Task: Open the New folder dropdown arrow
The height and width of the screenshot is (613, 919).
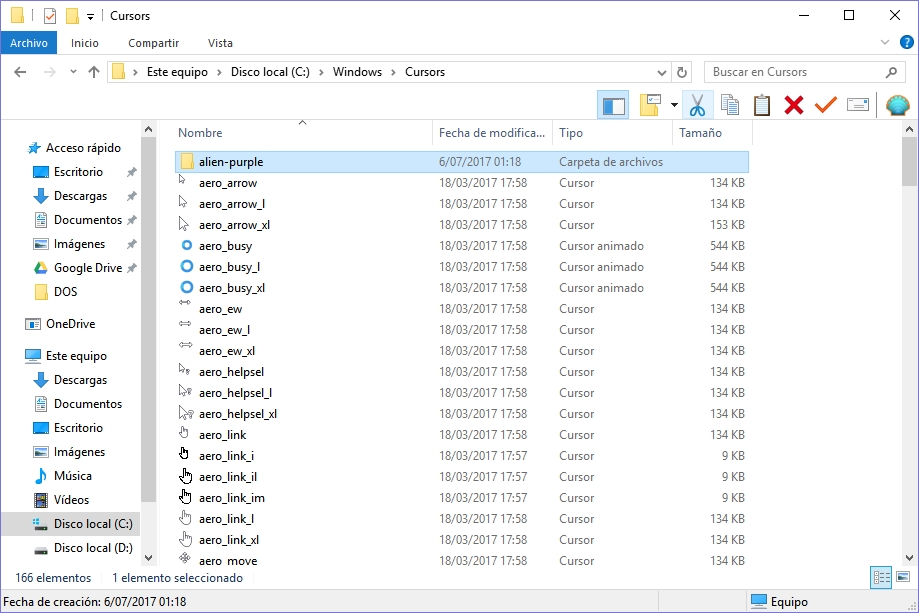Action: [x=674, y=105]
